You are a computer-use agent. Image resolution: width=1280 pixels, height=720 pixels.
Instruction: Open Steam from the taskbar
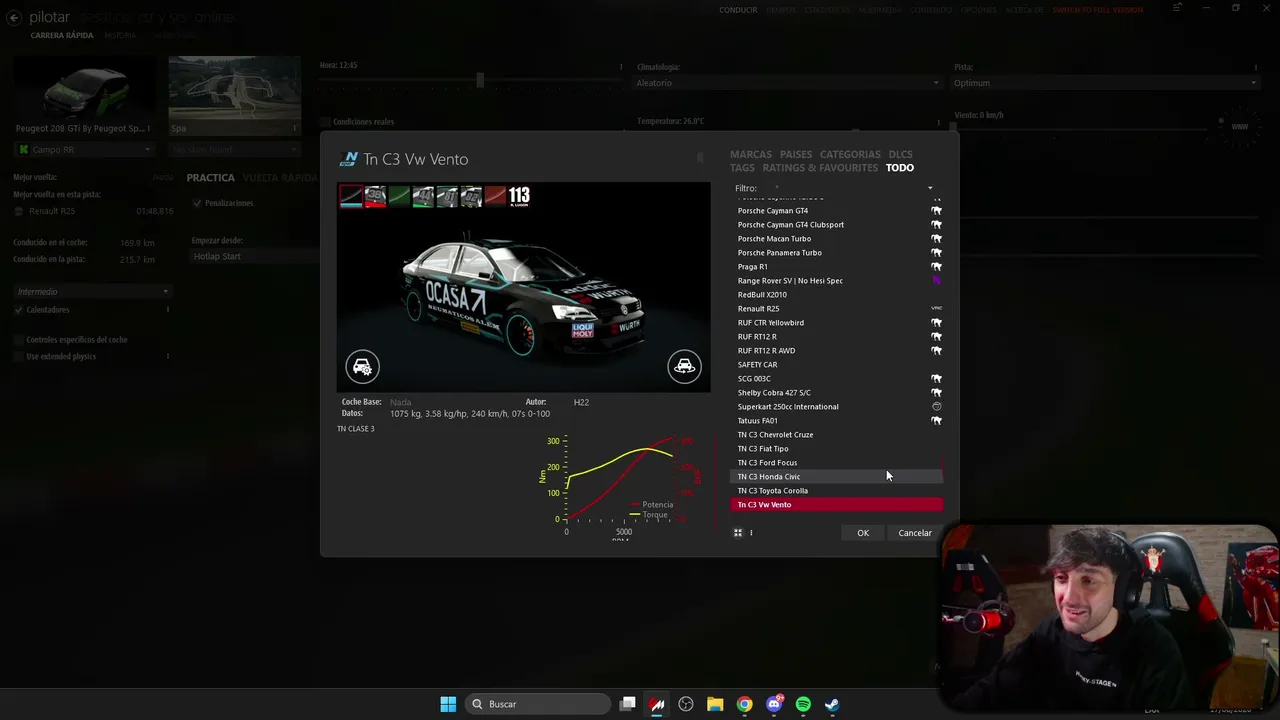click(832, 704)
